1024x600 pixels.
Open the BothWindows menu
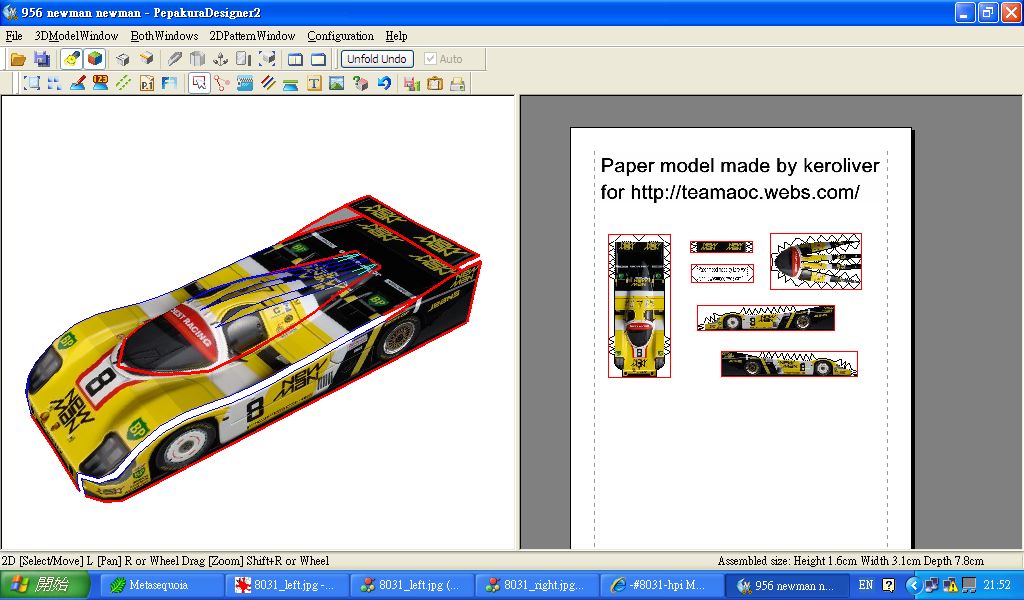pos(165,36)
